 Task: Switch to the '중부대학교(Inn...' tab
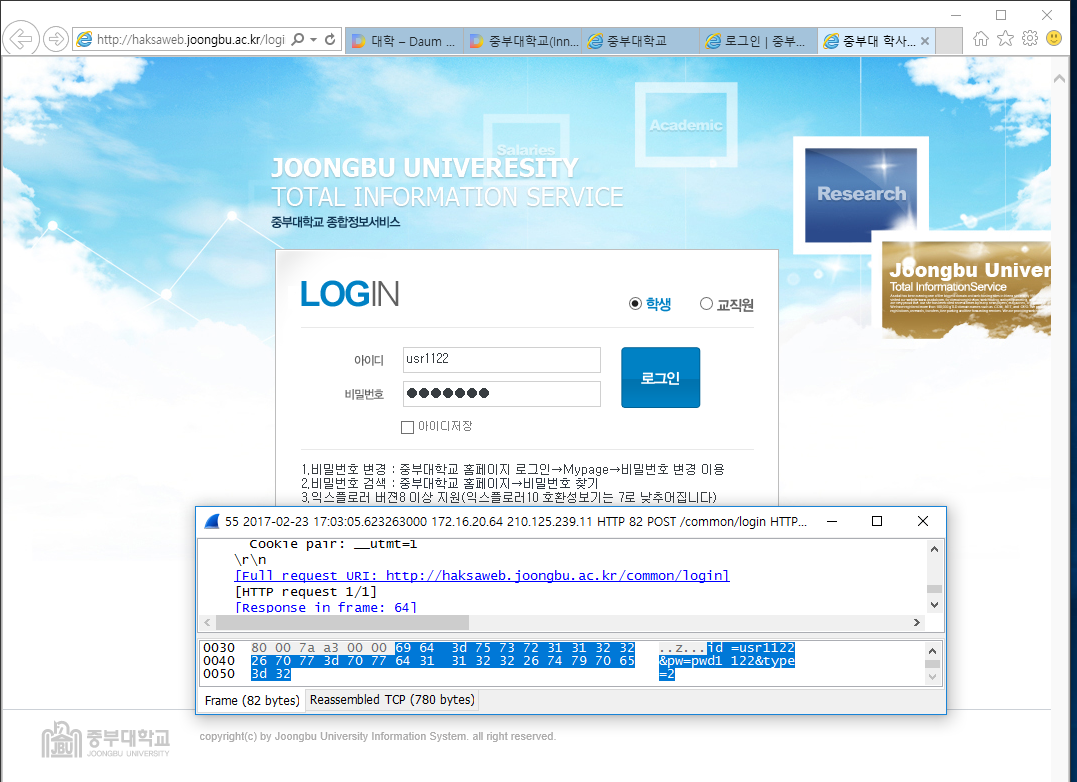(523, 41)
